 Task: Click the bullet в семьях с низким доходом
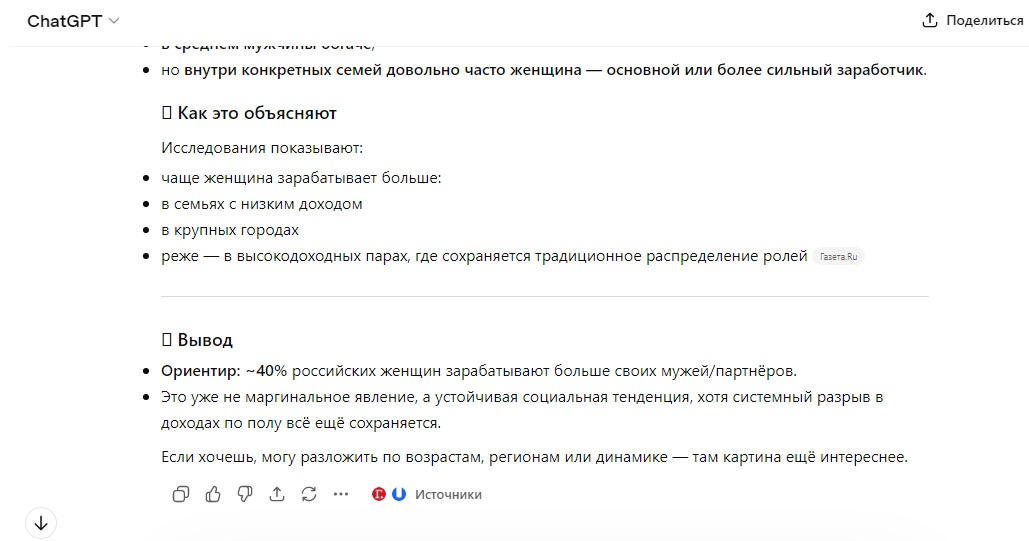[262, 204]
